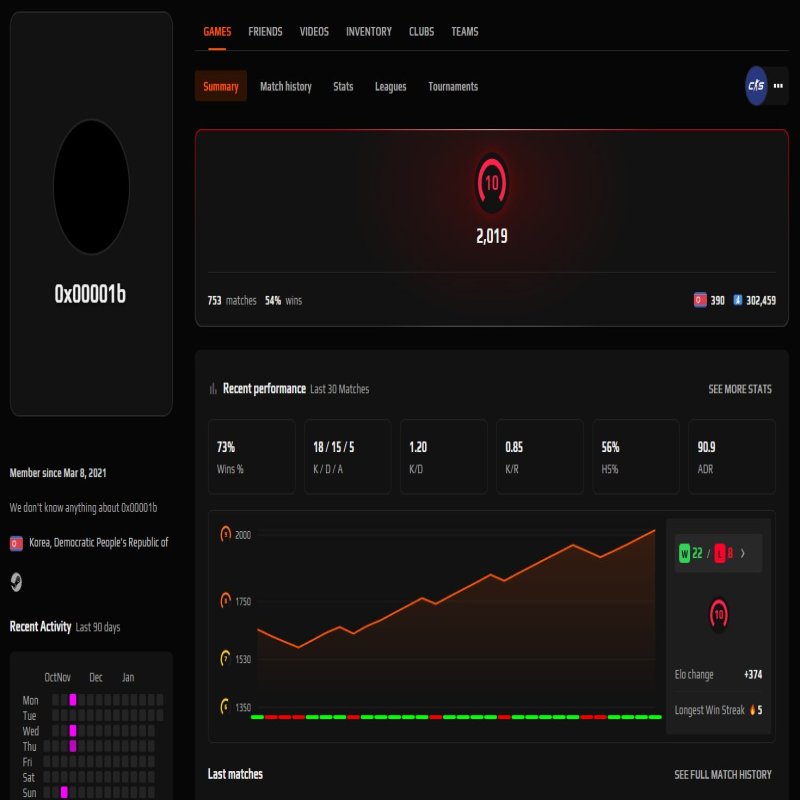The image size is (800, 800).
Task: Switch to the INVENTORY tab
Action: [x=369, y=31]
